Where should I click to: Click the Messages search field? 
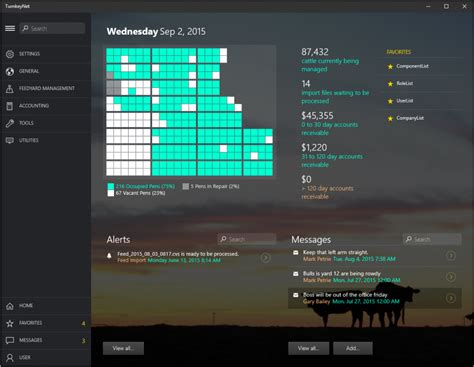[x=432, y=239]
